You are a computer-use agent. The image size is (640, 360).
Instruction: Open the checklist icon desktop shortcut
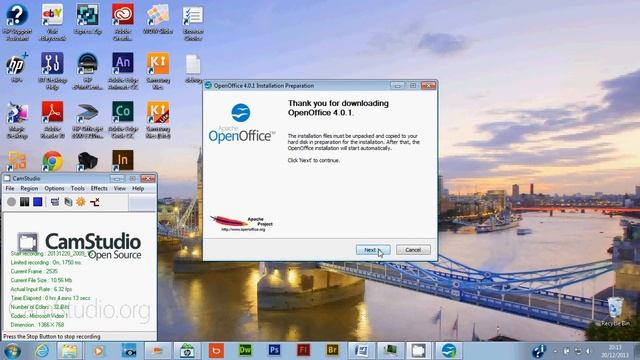tap(193, 21)
